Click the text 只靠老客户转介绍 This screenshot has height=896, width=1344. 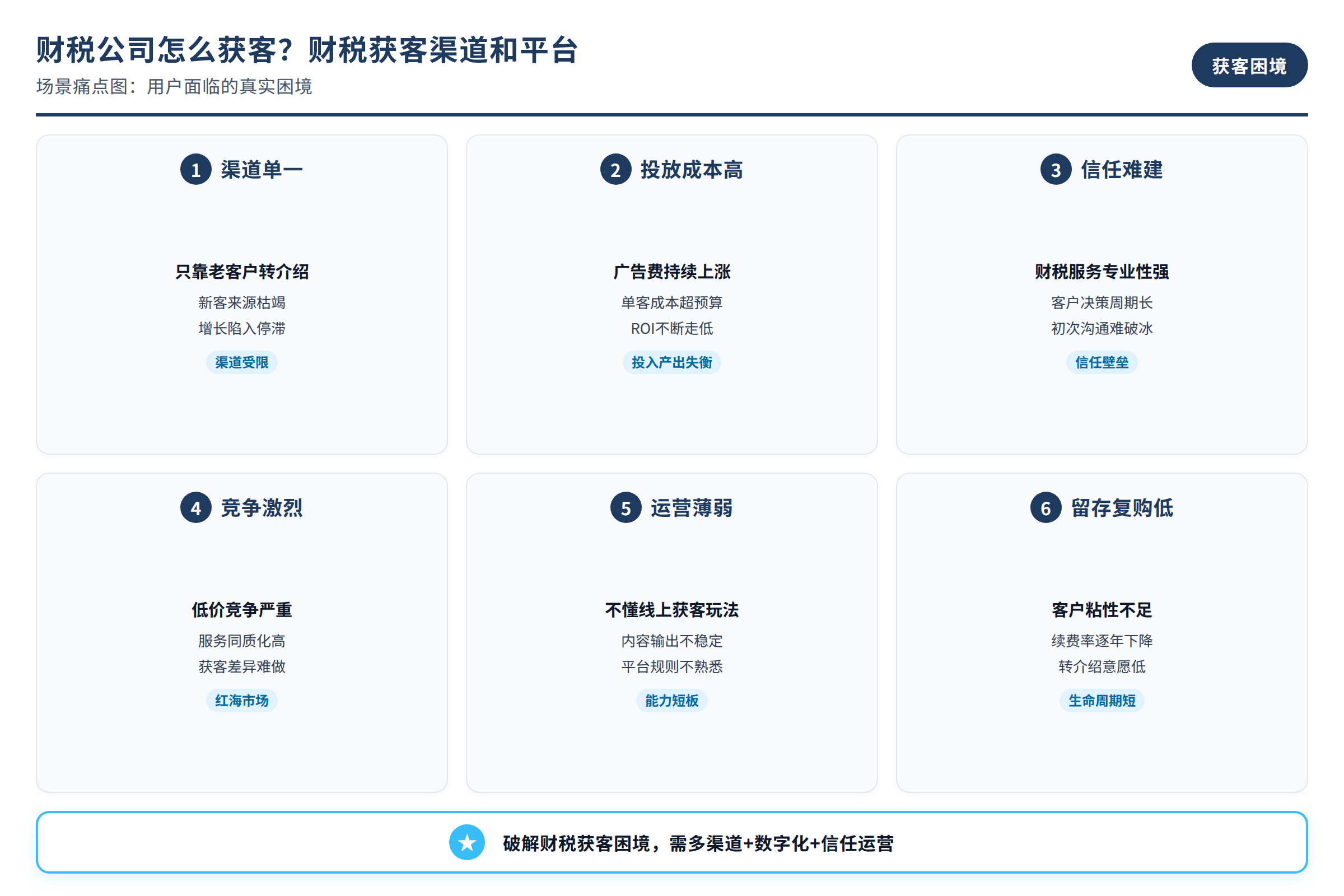[x=242, y=272]
